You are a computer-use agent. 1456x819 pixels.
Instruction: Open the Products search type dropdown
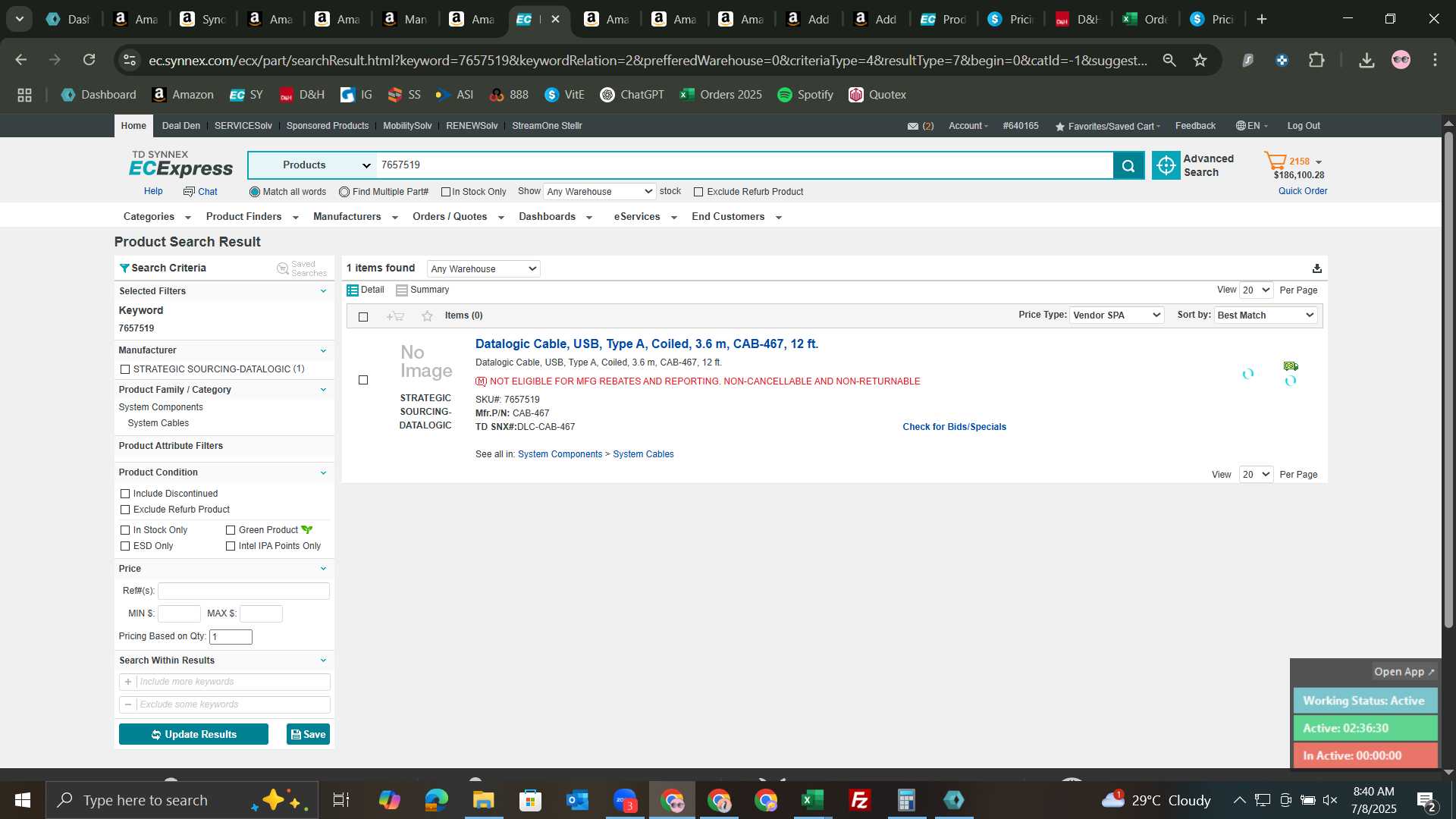(312, 165)
